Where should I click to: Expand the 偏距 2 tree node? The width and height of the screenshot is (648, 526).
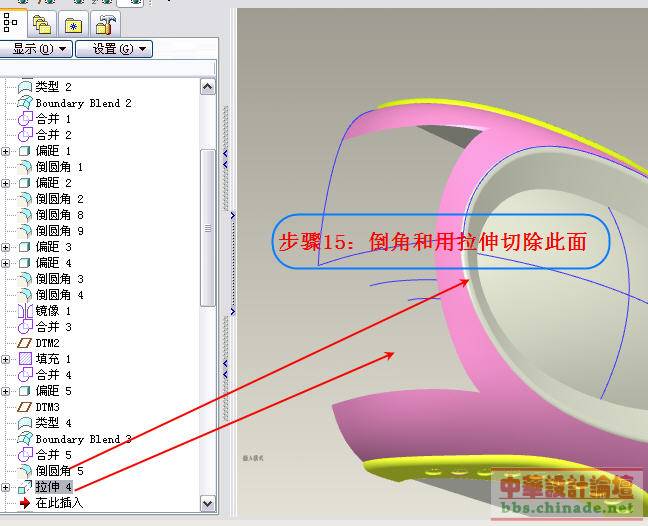tap(5, 183)
